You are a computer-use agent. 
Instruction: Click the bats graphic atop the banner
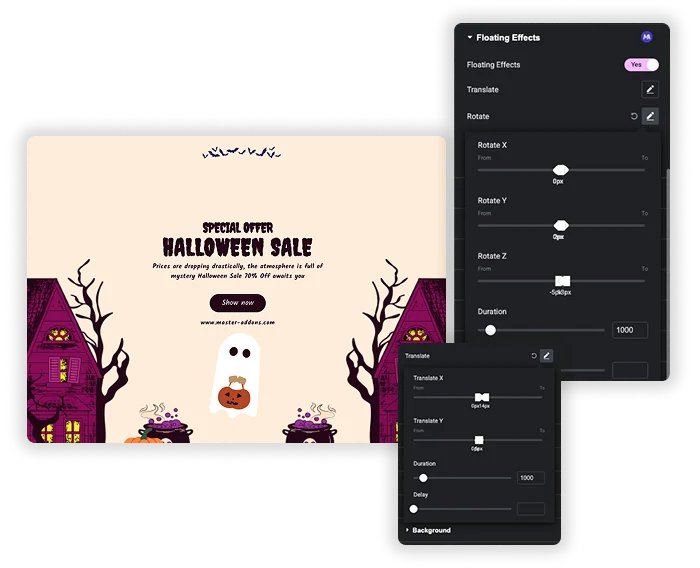pyautogui.click(x=241, y=152)
